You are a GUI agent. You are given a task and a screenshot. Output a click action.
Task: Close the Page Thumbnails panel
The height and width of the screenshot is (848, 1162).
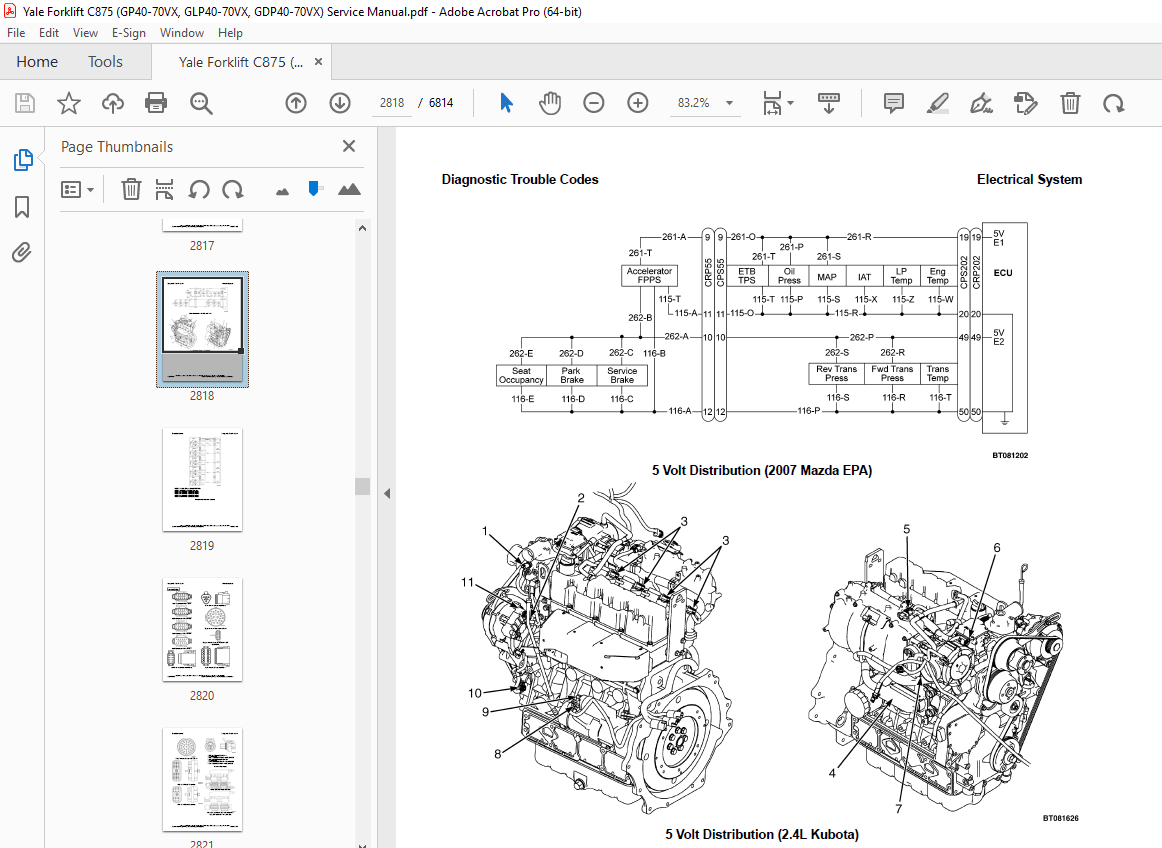[349, 146]
